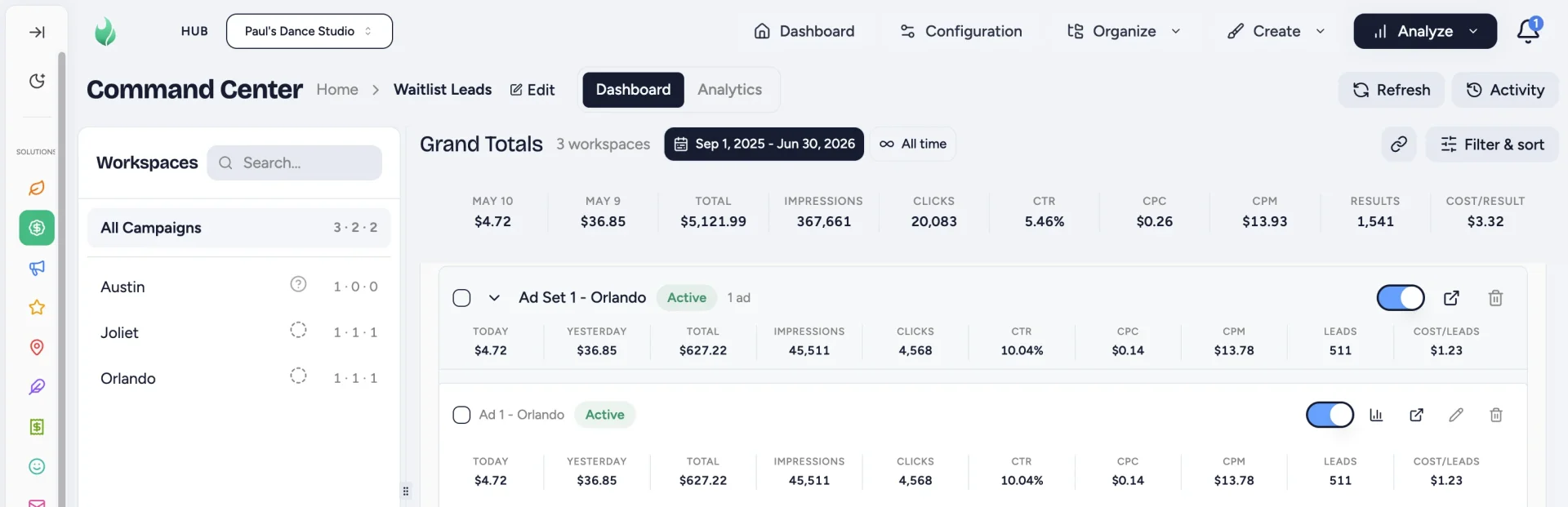This screenshot has height=507, width=1568.
Task: Click the Refresh button
Action: tap(1391, 90)
